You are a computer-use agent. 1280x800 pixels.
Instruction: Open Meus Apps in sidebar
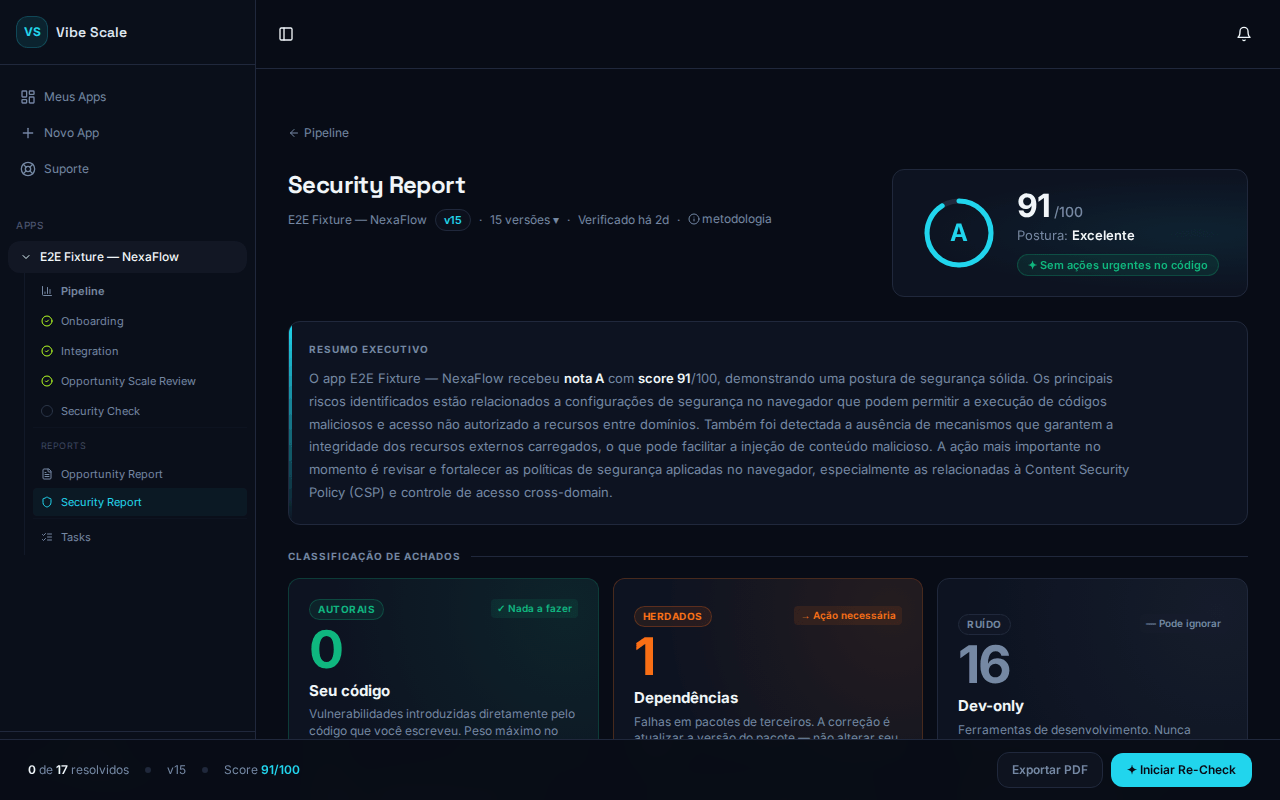127,97
